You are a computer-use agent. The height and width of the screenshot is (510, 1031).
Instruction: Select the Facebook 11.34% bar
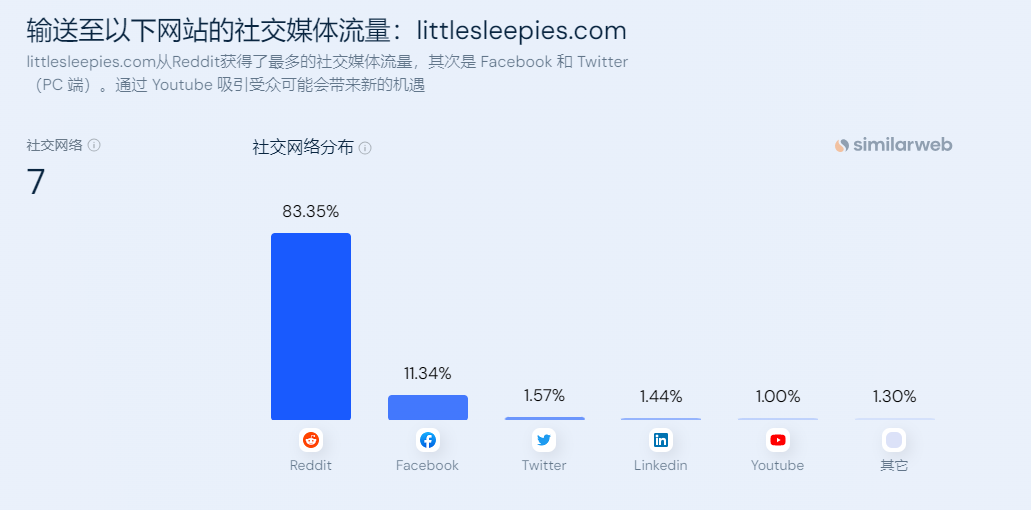(428, 407)
